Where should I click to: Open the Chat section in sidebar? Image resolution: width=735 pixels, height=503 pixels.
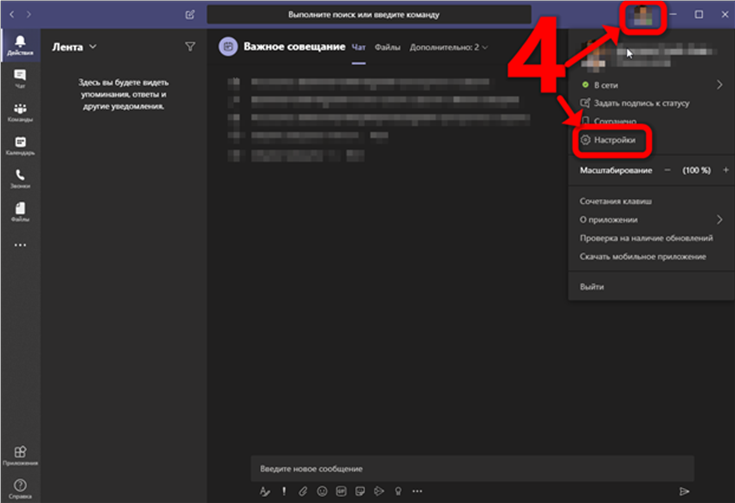point(20,79)
